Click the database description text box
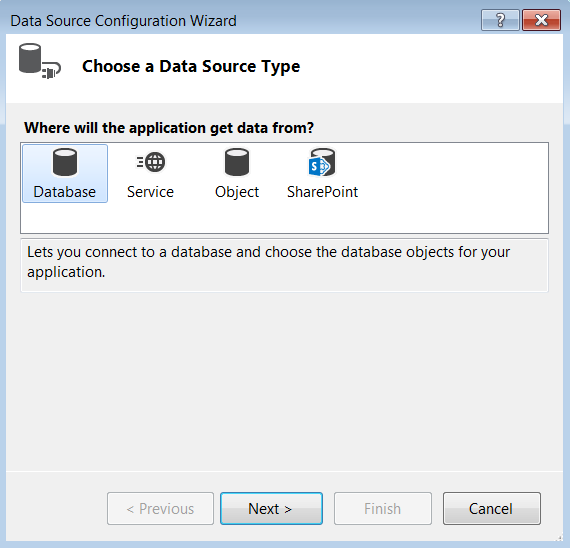Viewport: 570px width, 548px height. click(x=284, y=265)
